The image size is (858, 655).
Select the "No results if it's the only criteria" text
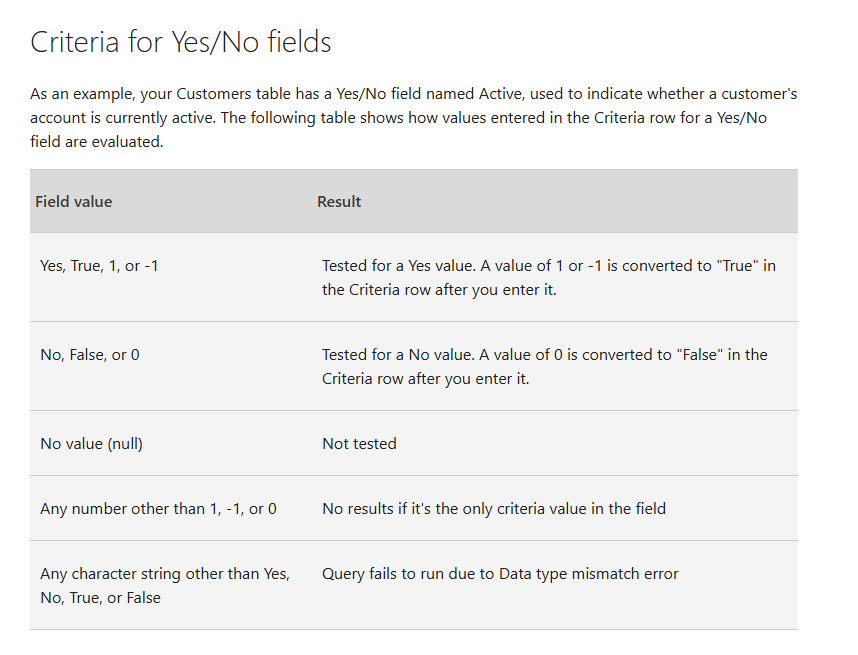[493, 508]
